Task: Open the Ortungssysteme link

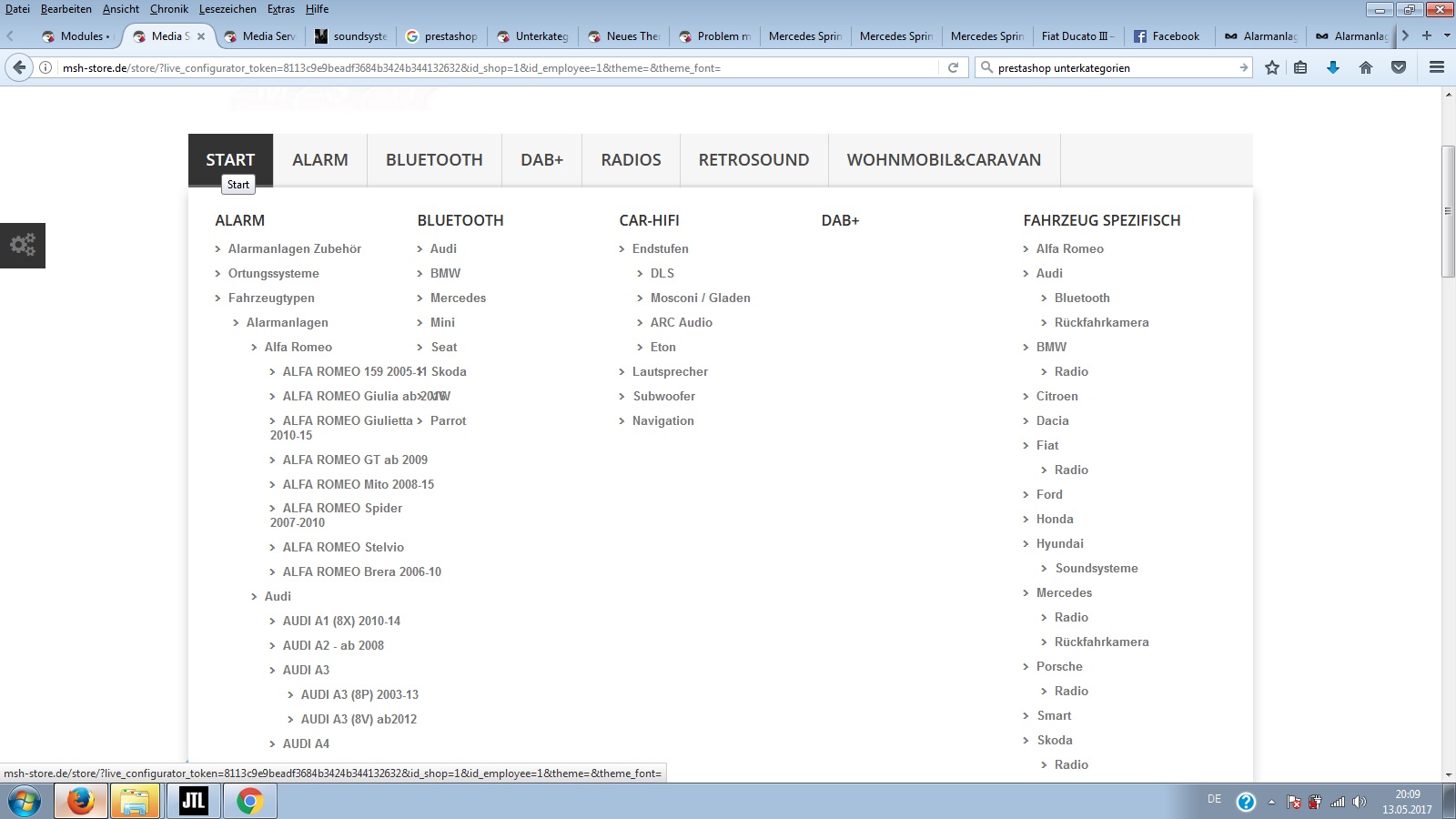Action: coord(273,273)
